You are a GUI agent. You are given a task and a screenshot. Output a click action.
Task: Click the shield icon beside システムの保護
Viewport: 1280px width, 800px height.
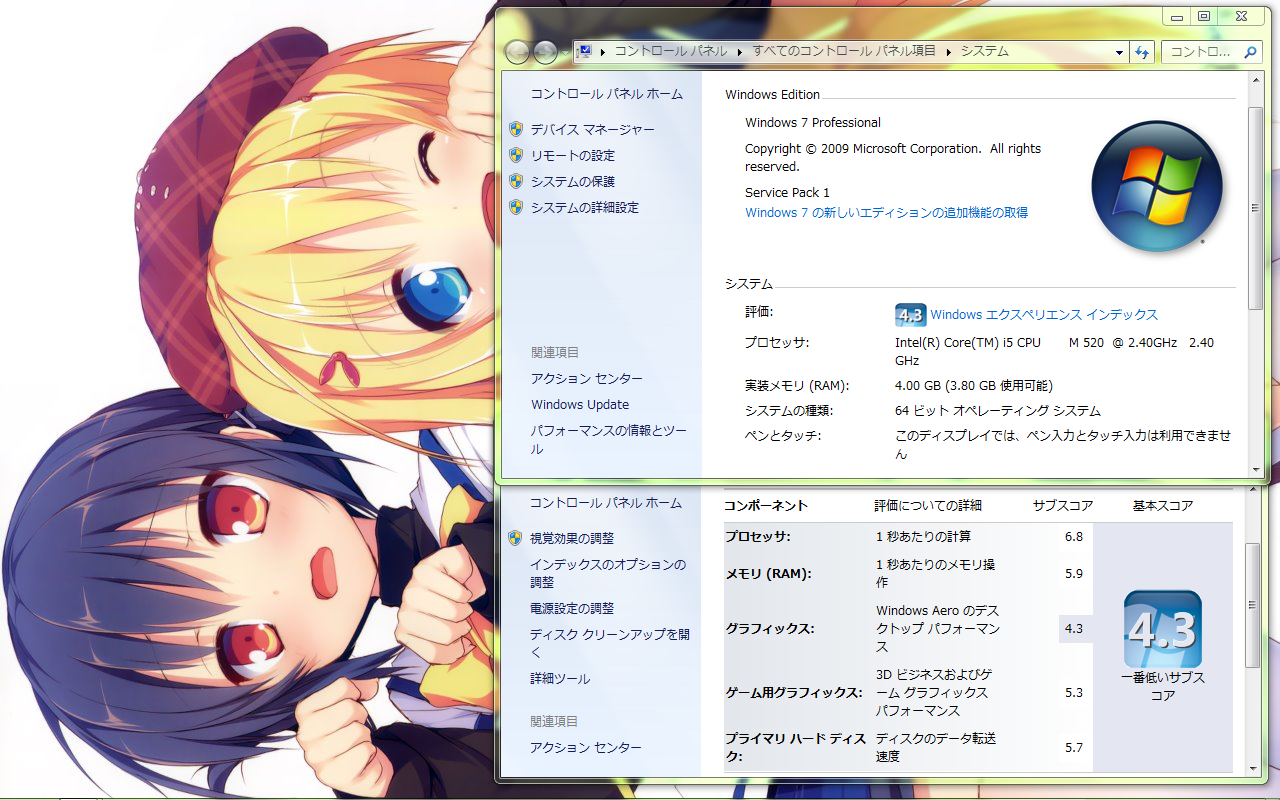pyautogui.click(x=516, y=181)
